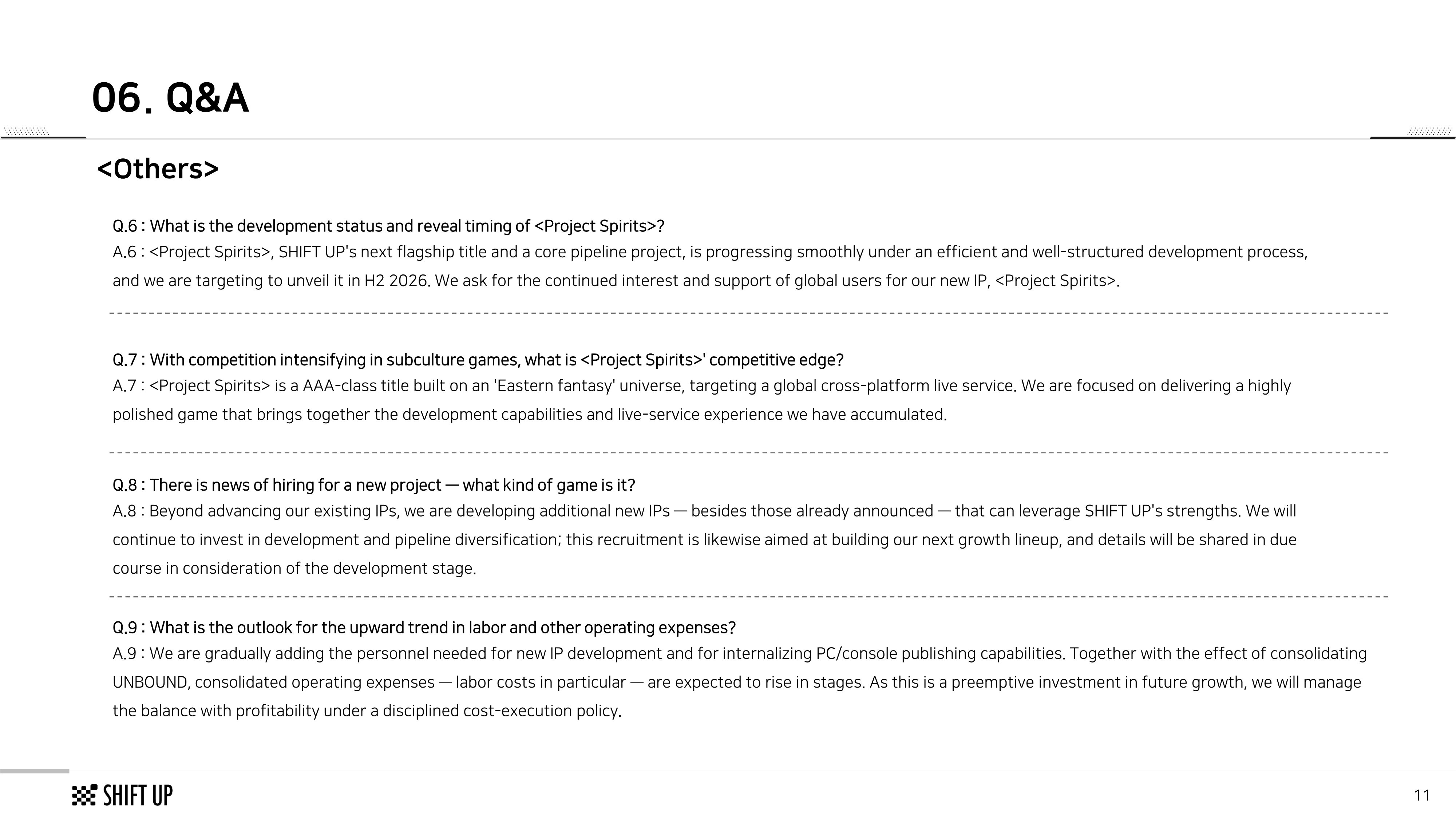Click answer A.6 first line about flagship title
This screenshot has height=819, width=1456.
coord(710,252)
